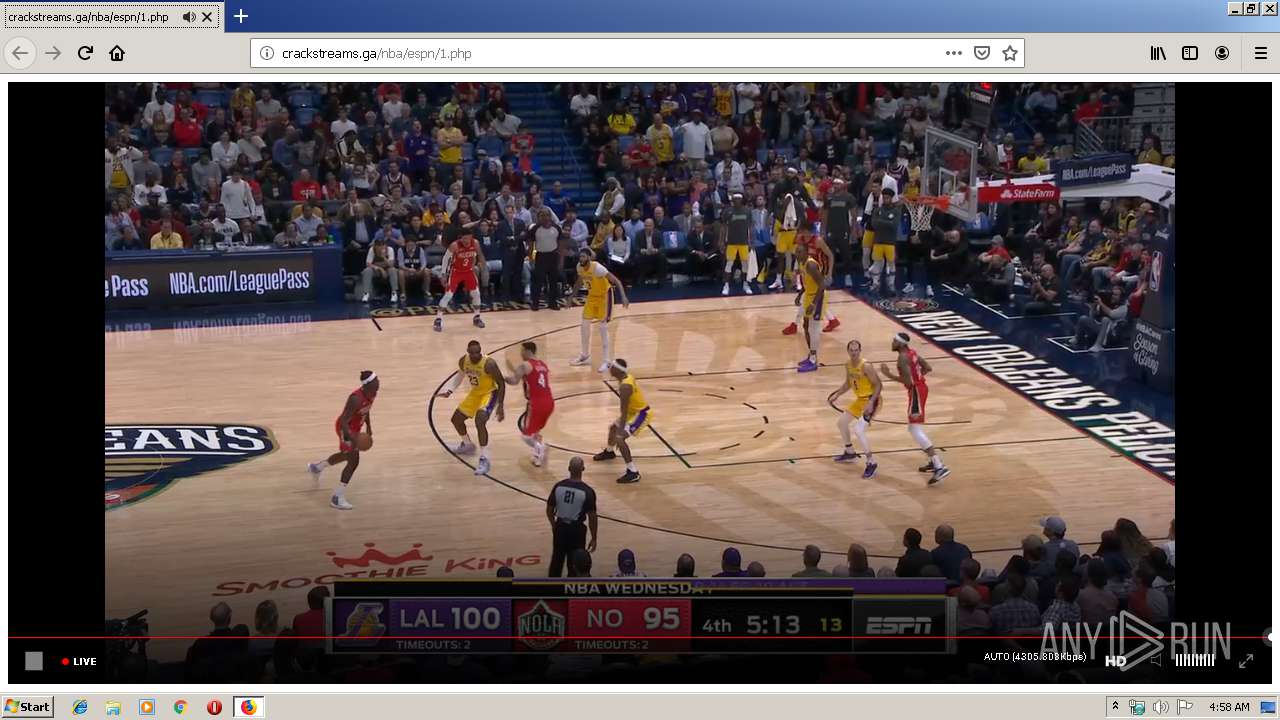1280x720 pixels.
Task: Go back to previous page
Action: click(x=20, y=53)
